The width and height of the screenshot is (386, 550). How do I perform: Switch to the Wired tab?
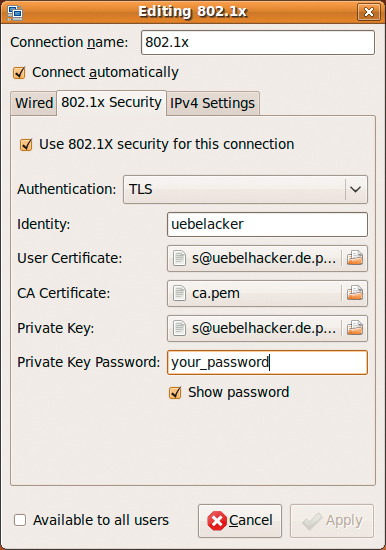[34, 103]
